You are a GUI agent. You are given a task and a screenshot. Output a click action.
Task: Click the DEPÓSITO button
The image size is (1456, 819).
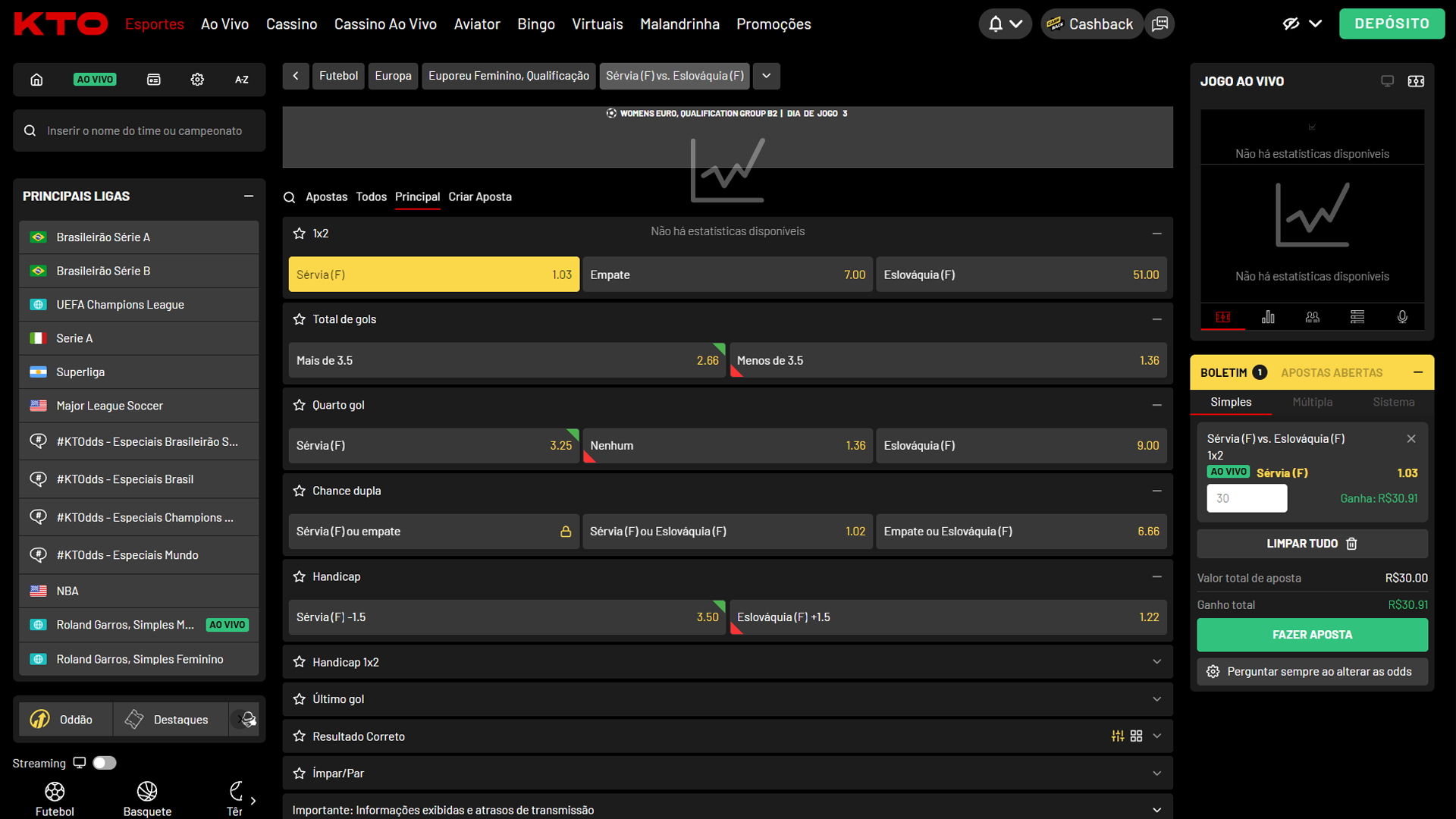pos(1392,24)
